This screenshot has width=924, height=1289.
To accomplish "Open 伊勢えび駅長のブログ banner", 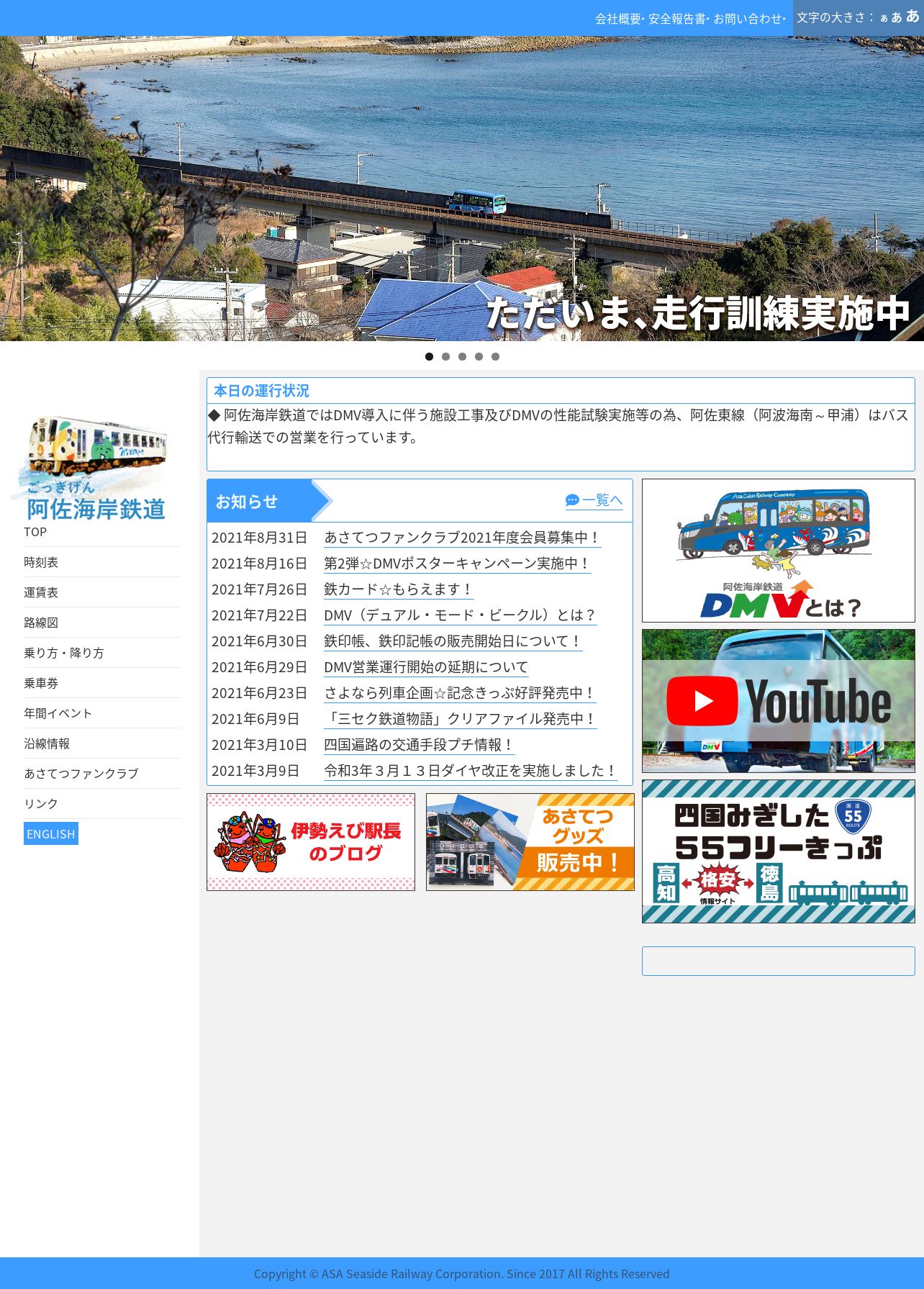I will pyautogui.click(x=311, y=842).
